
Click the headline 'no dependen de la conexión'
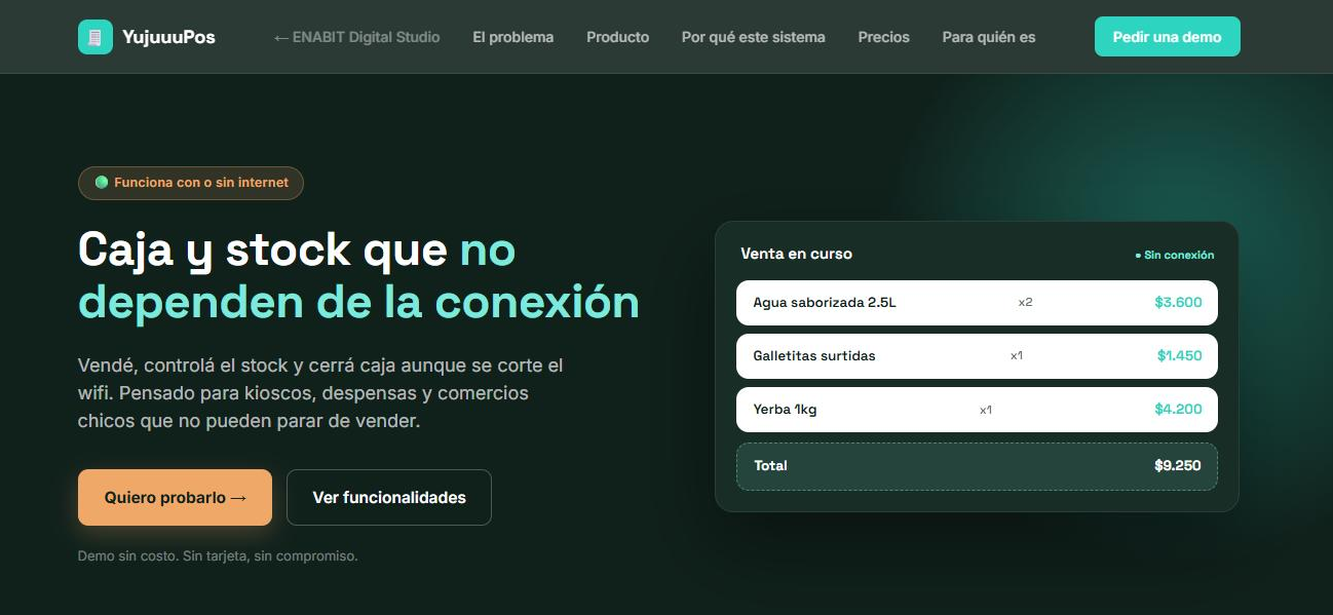359,276
